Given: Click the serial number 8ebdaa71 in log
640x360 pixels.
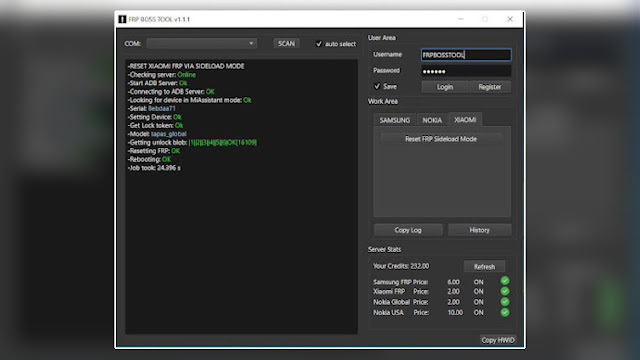Looking at the screenshot, I should click(x=162, y=109).
